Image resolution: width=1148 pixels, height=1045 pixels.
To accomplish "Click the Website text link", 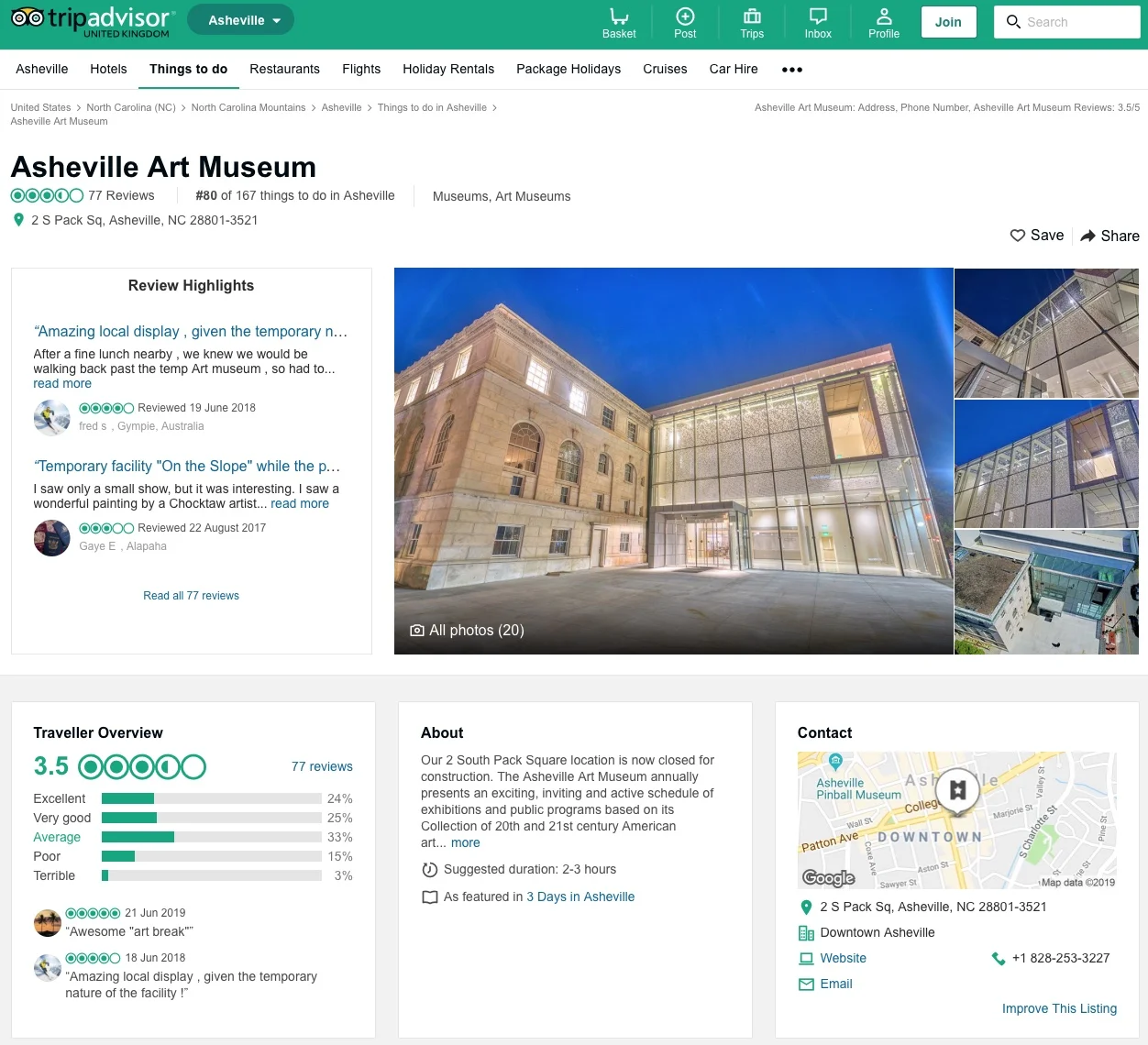I will pos(843,959).
